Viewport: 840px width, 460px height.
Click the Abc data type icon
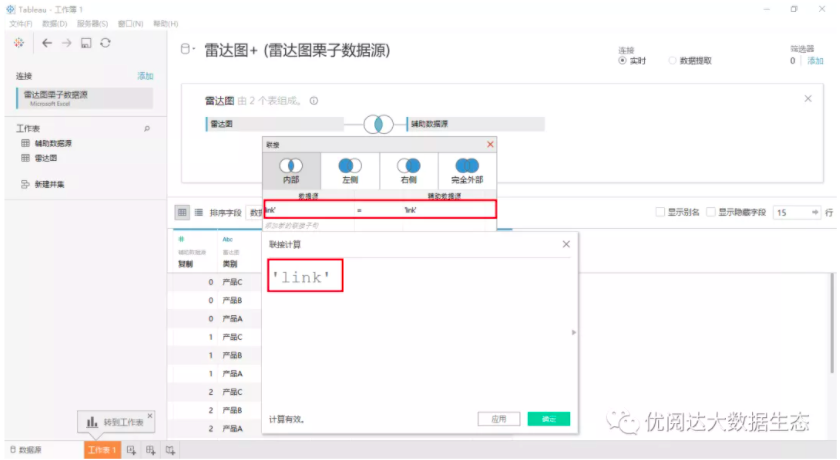point(228,239)
